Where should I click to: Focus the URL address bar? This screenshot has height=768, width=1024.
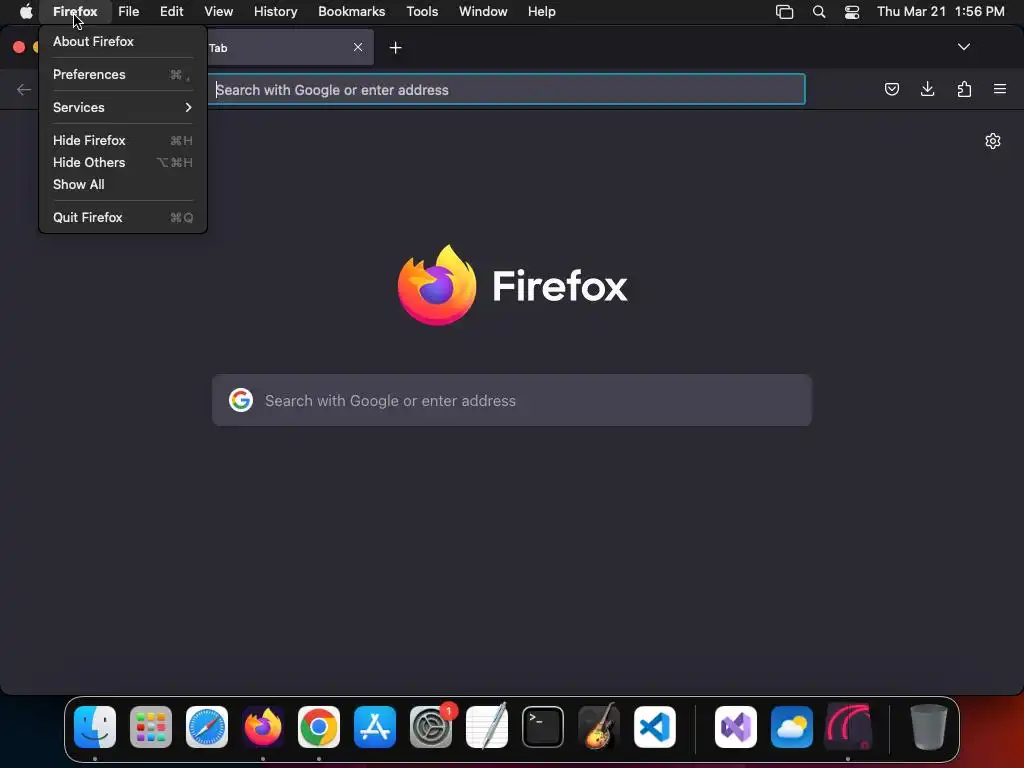[x=506, y=89]
